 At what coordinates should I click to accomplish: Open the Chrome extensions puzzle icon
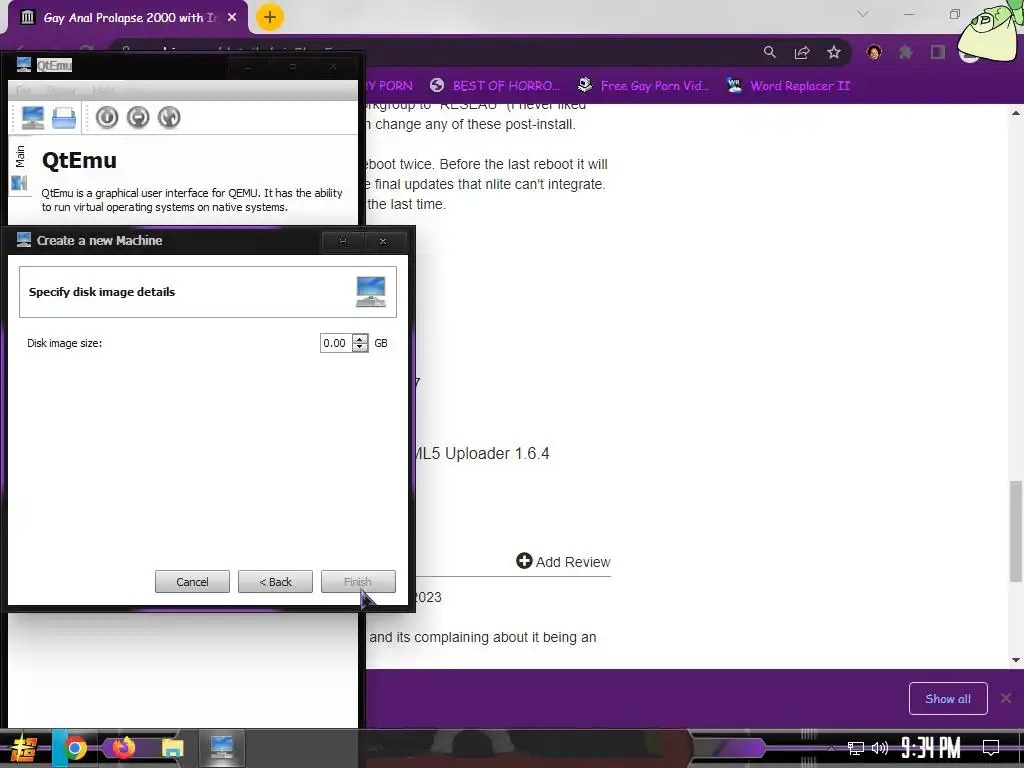click(906, 52)
